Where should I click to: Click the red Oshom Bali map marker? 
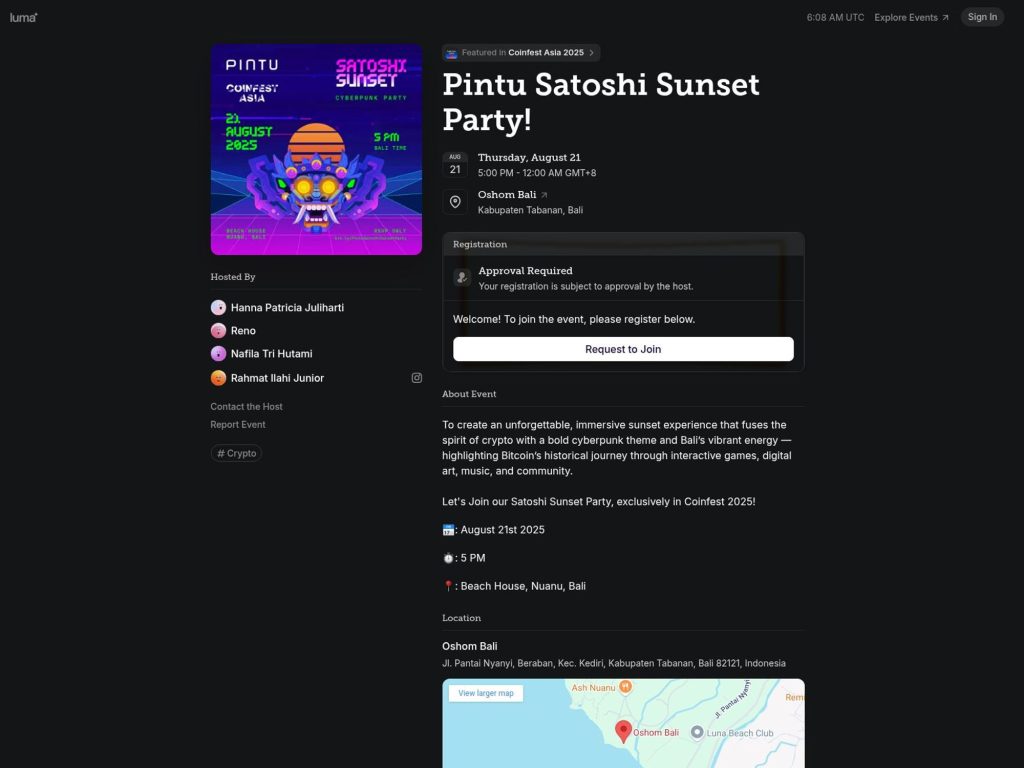click(x=623, y=731)
